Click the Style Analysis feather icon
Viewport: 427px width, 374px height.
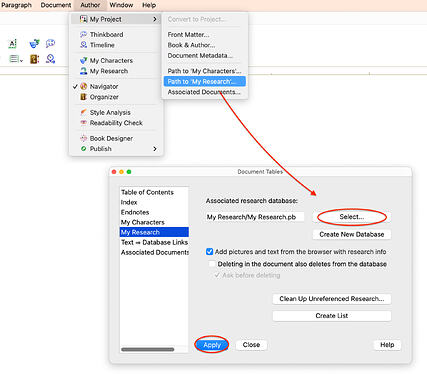pos(83,112)
